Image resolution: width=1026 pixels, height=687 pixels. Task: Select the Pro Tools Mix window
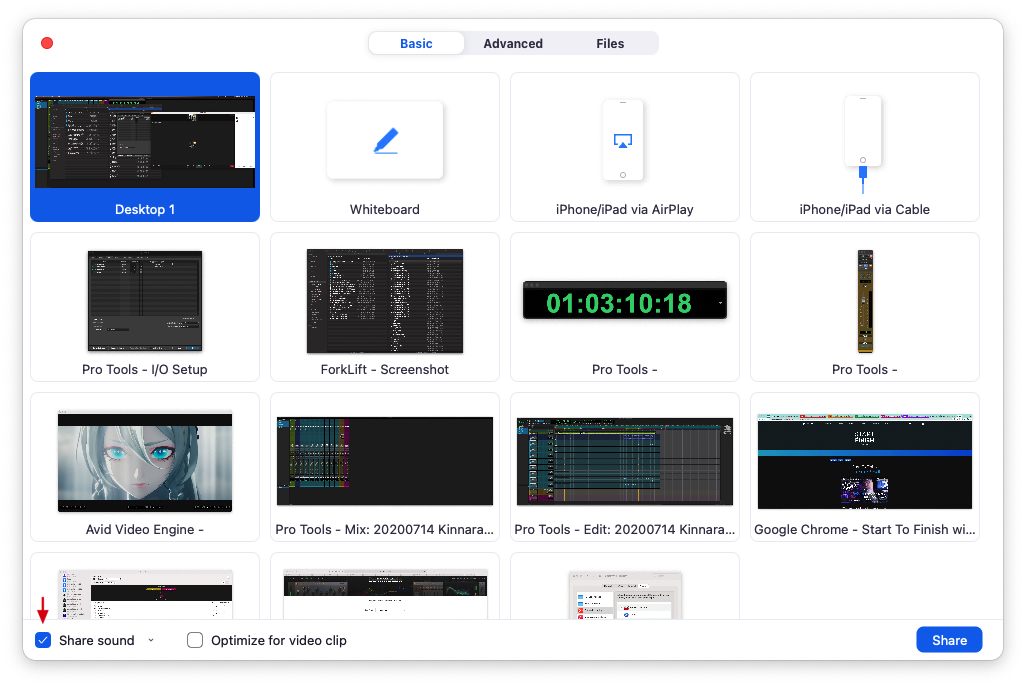385,461
